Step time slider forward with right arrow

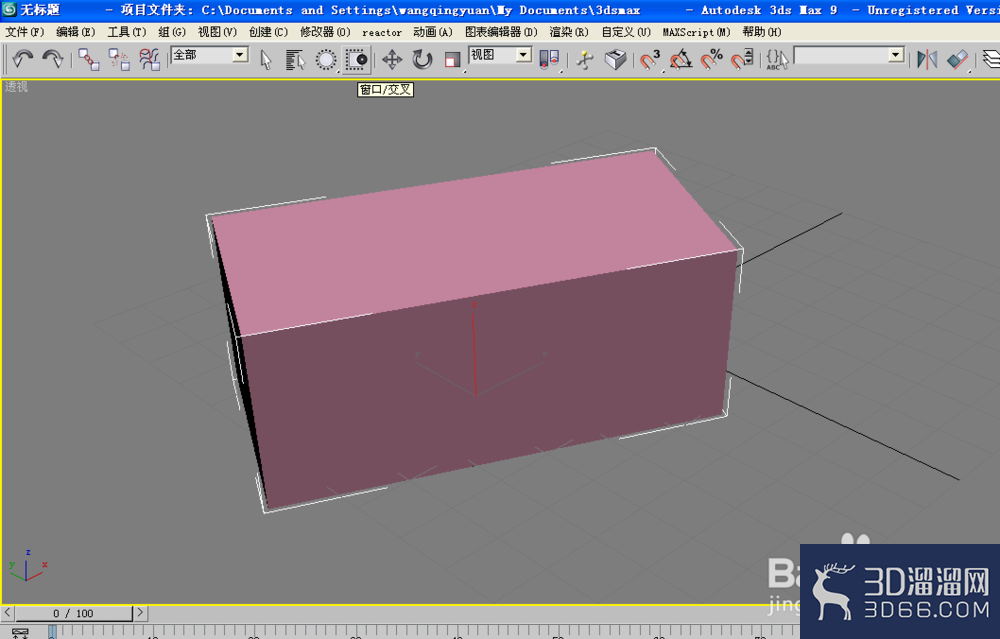coord(140,613)
